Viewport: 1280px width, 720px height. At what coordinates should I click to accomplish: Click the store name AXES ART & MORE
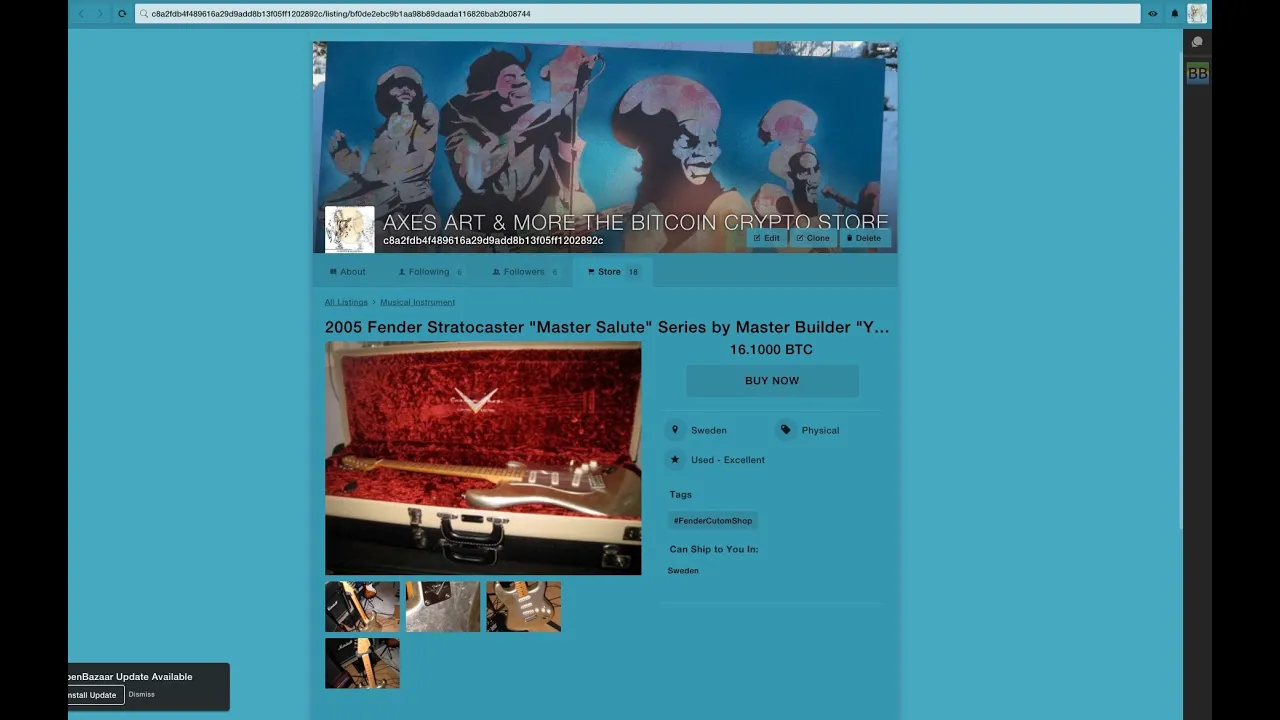click(x=635, y=222)
